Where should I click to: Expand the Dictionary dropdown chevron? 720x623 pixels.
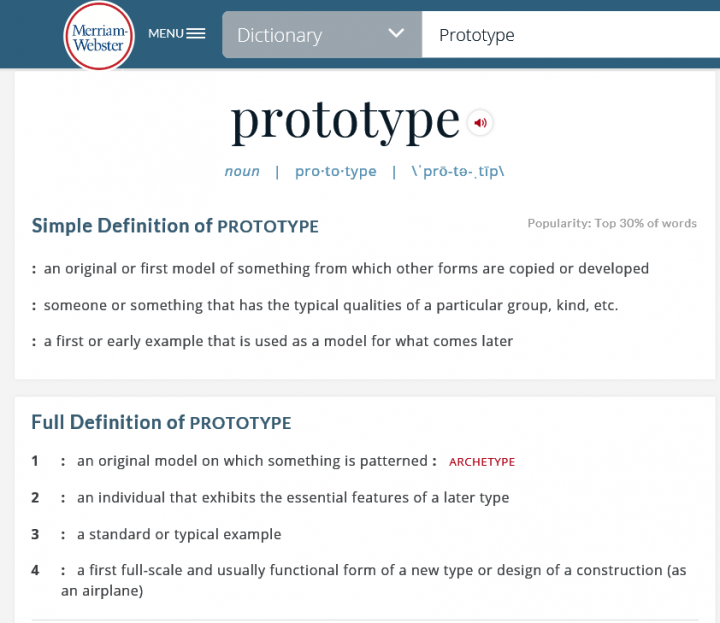coord(396,34)
